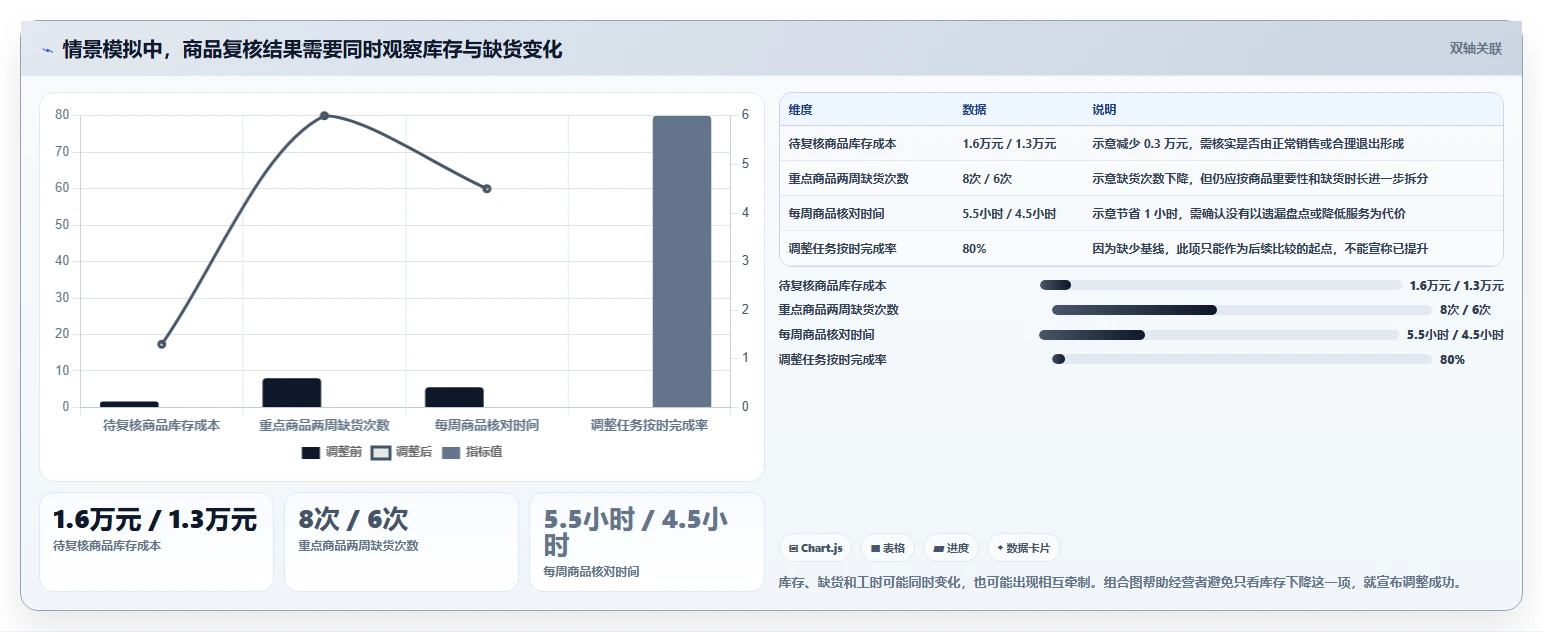The image size is (1543, 632).
Task: Click the line point above 每周商品核对时间
Action: [487, 189]
